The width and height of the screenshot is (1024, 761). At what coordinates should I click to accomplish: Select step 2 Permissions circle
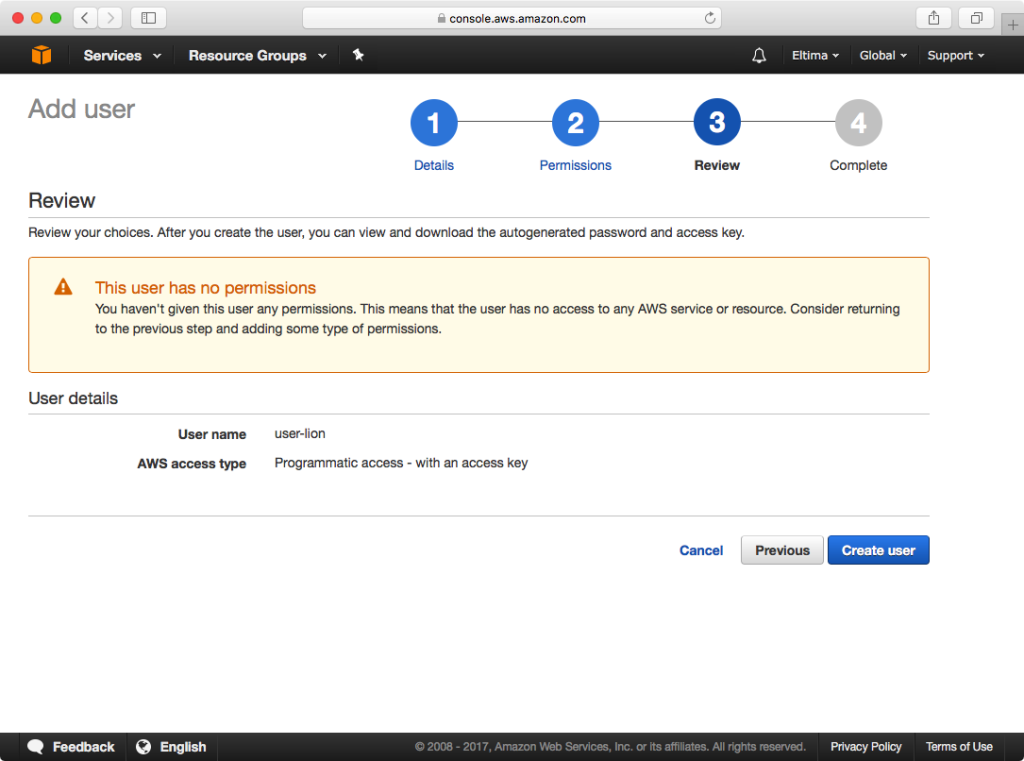point(575,122)
